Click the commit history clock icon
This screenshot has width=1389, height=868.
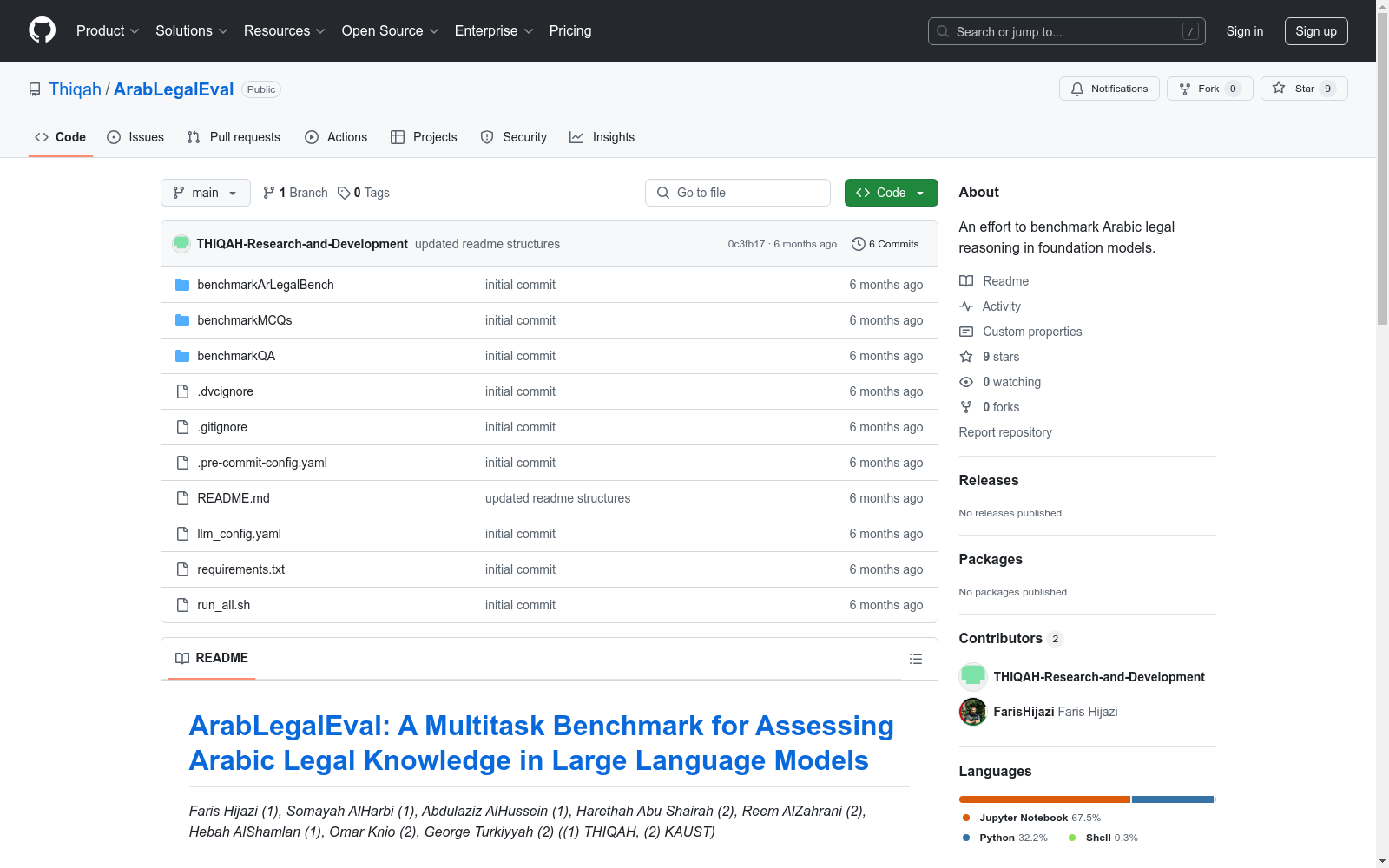coord(859,244)
